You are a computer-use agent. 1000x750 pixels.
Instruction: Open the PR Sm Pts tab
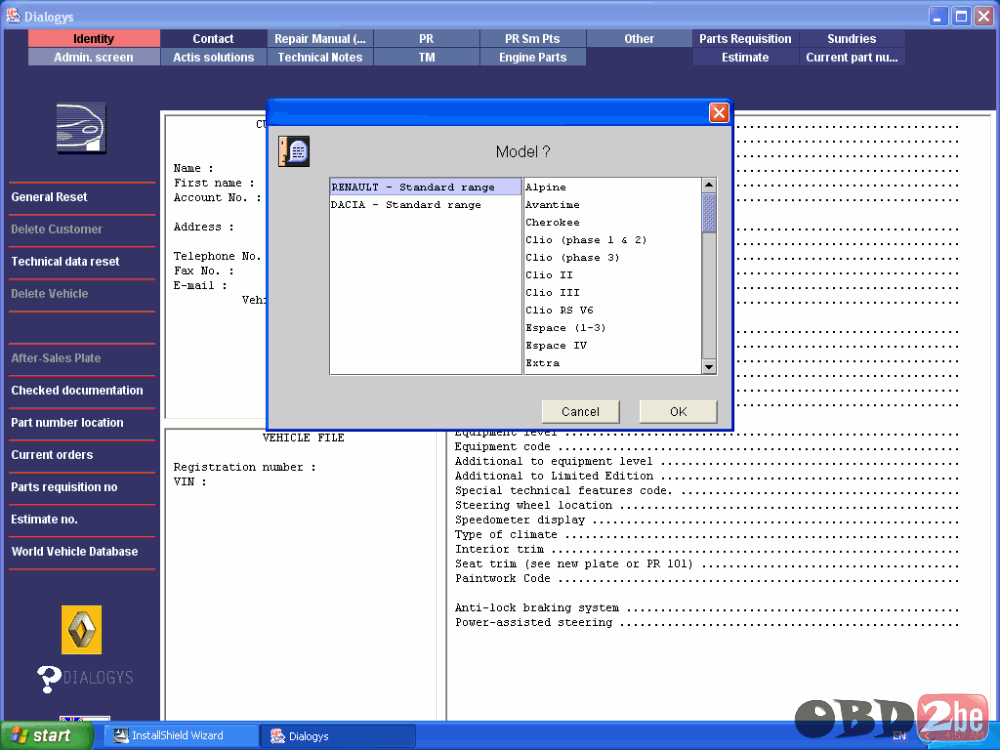point(533,39)
